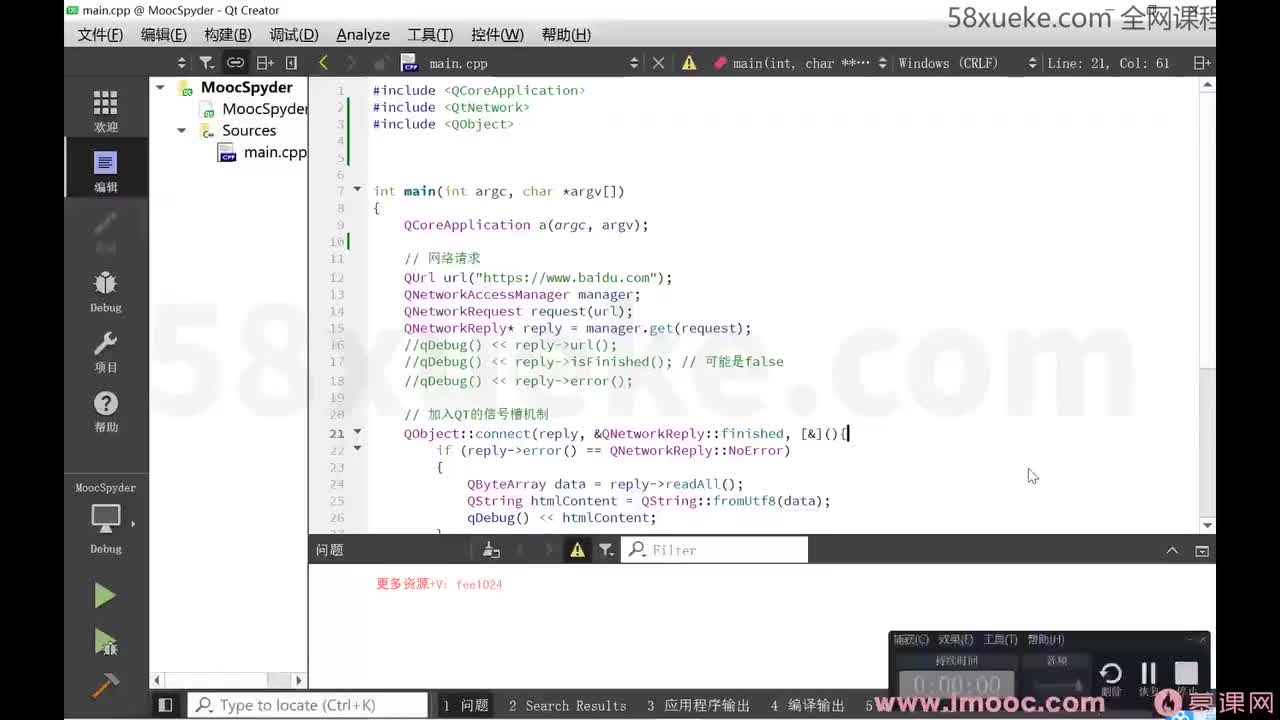Click the green Run button
The width and height of the screenshot is (1280, 720).
click(x=105, y=596)
